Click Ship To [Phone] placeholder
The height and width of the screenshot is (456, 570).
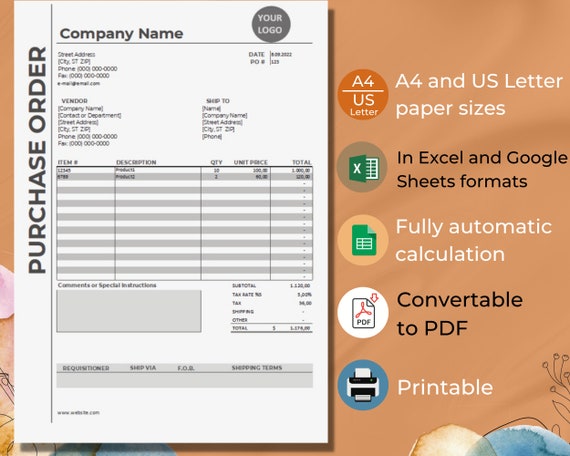[x=212, y=137]
